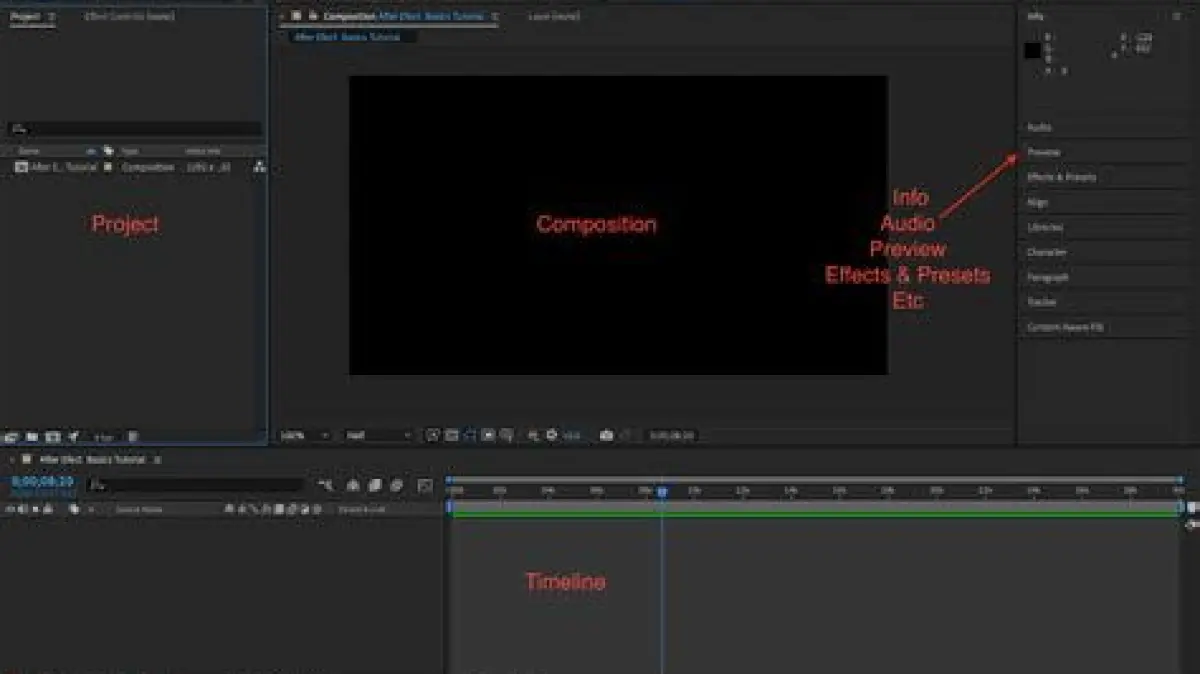Image resolution: width=1200 pixels, height=674 pixels.
Task: Open the Half resolution dropdown
Action: pos(377,436)
